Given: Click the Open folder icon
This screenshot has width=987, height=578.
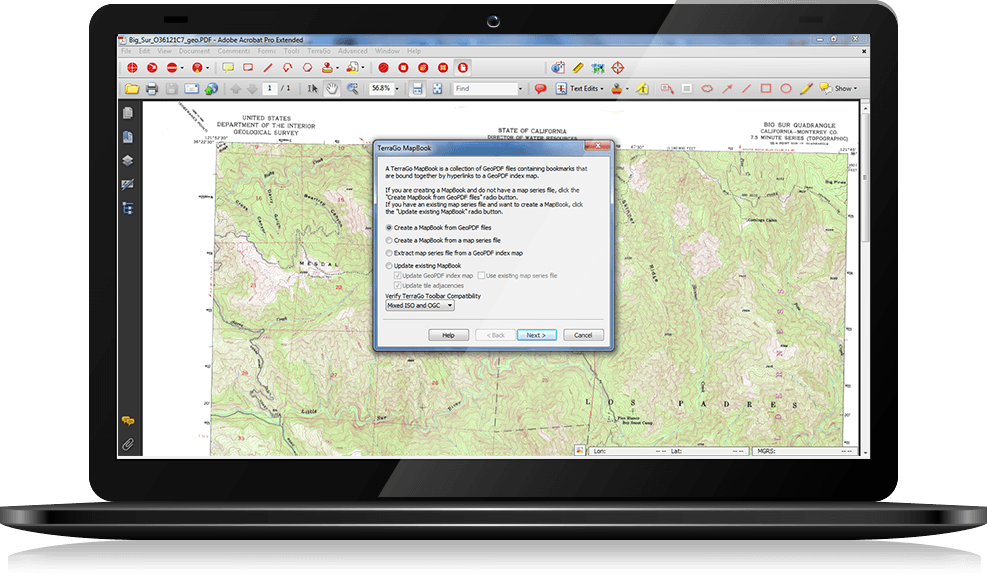Looking at the screenshot, I should click(x=131, y=89).
